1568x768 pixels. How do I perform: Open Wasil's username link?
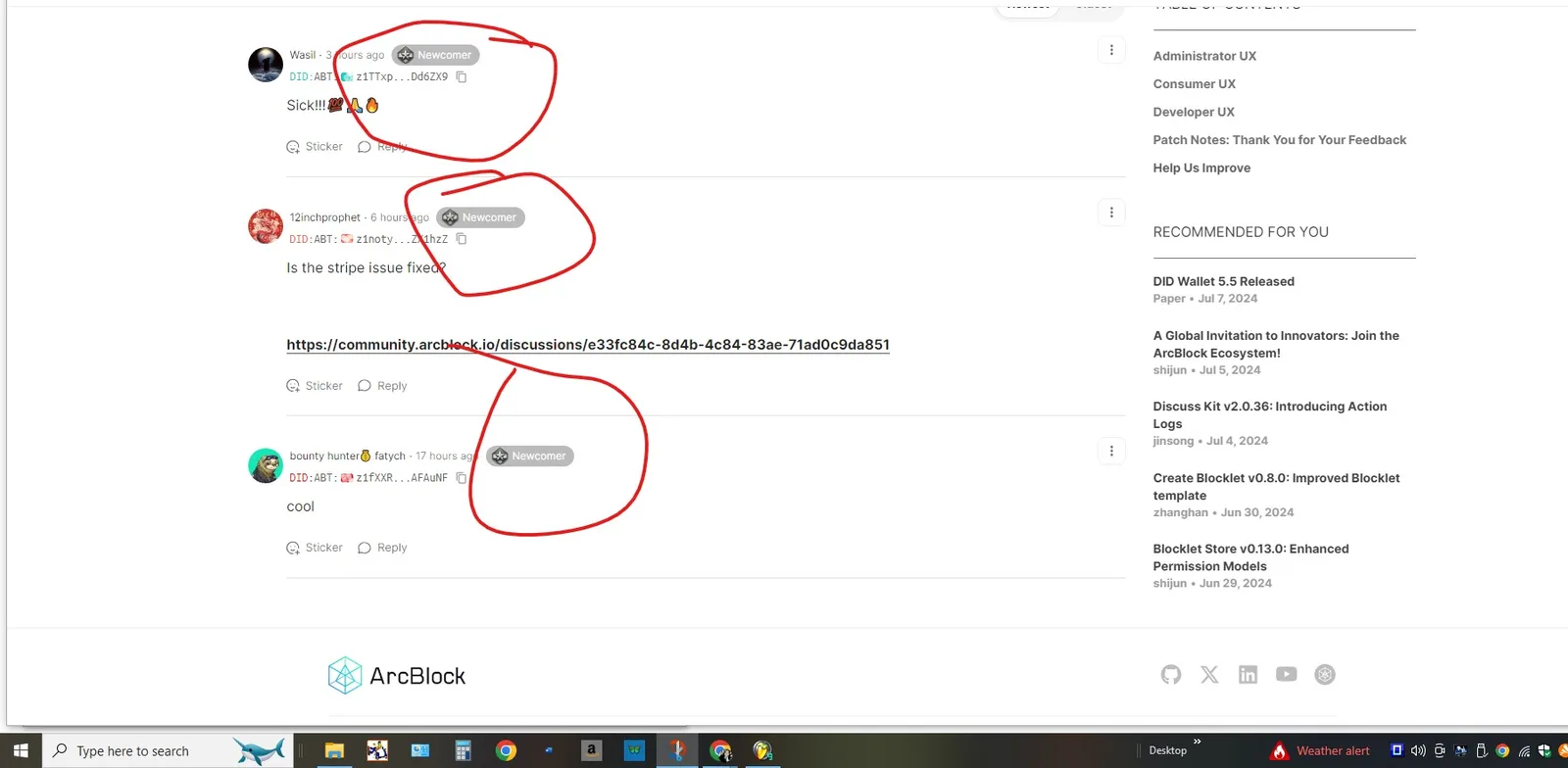click(303, 55)
